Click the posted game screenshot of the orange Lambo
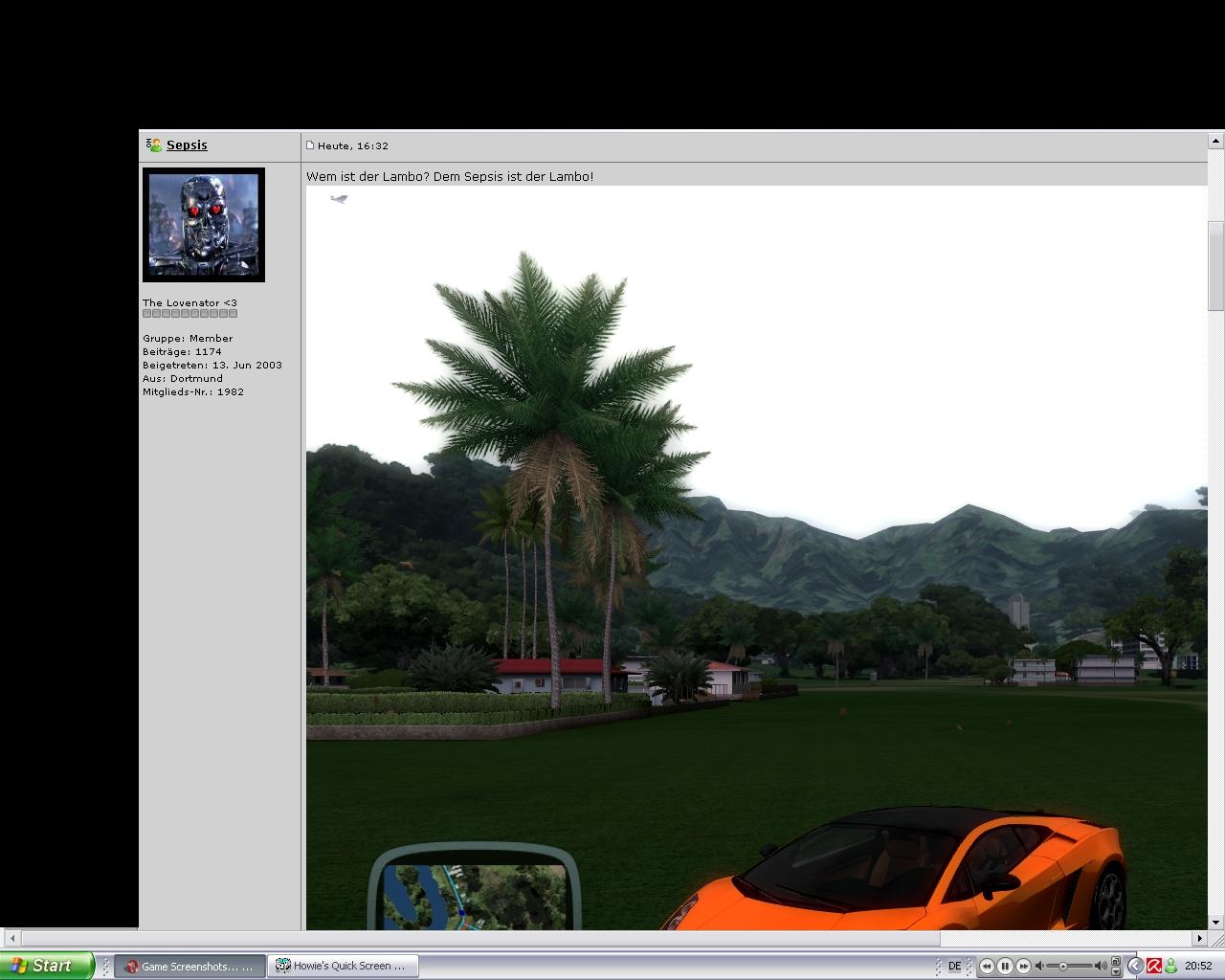 756,558
